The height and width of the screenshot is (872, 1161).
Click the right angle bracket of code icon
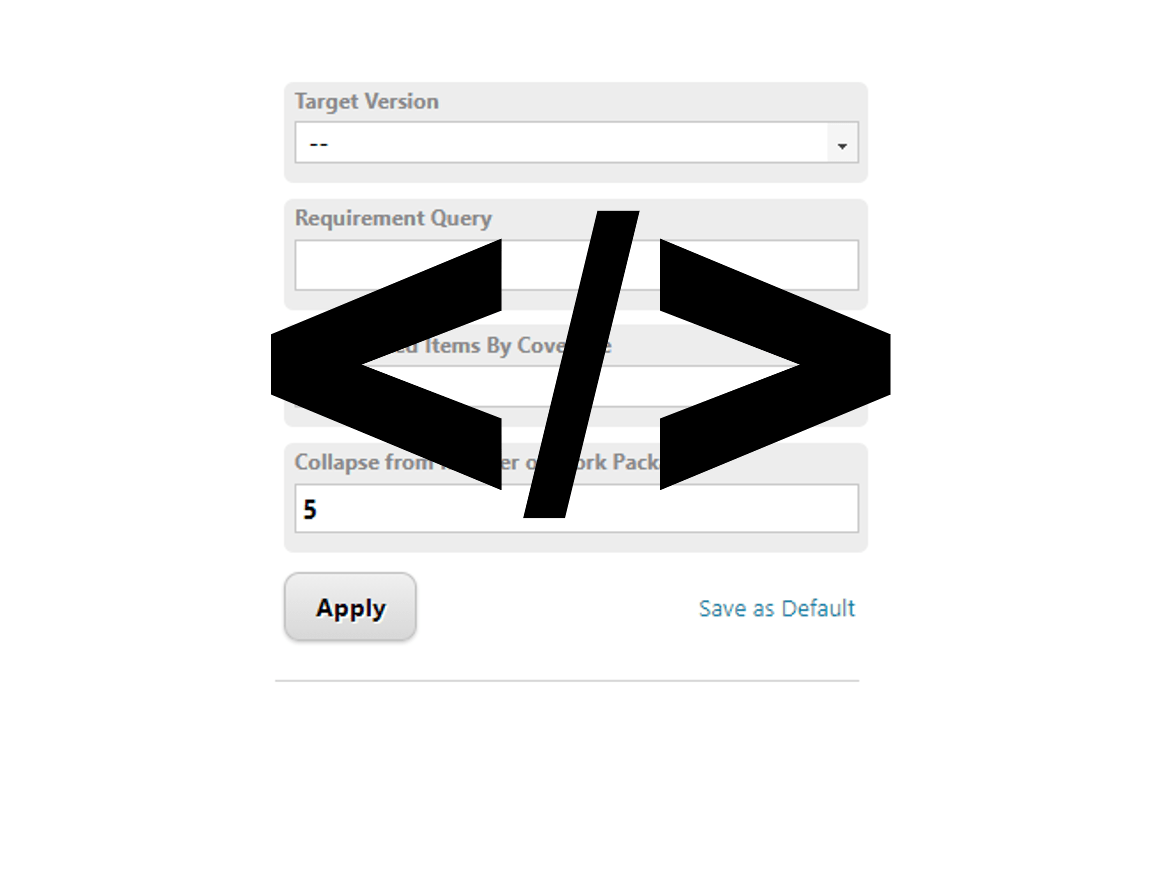[775, 364]
